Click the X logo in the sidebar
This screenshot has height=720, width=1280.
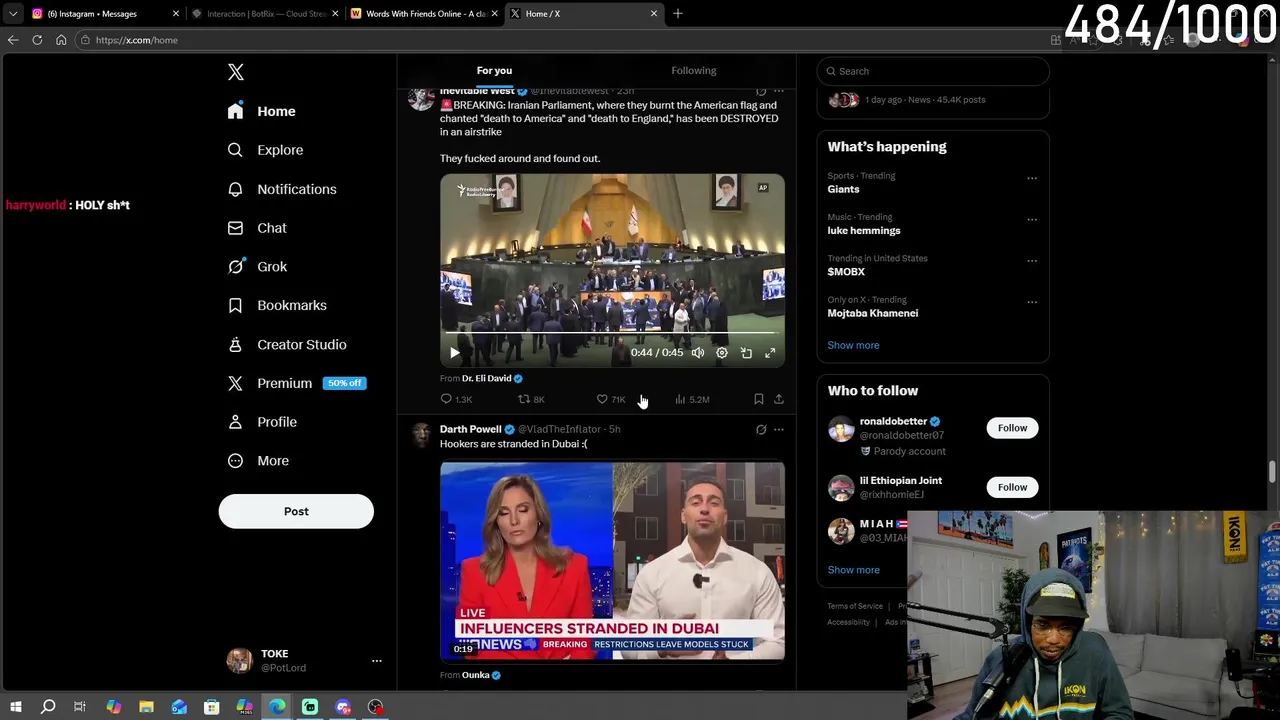(x=236, y=72)
